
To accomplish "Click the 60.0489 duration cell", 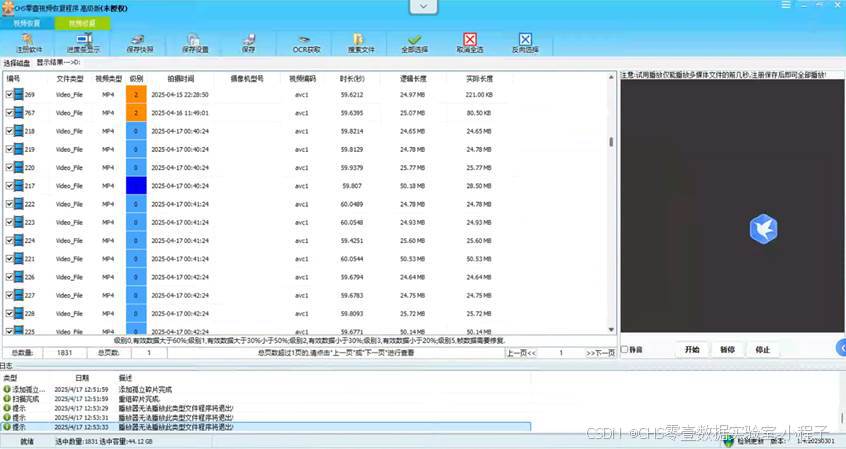I will pos(352,204).
